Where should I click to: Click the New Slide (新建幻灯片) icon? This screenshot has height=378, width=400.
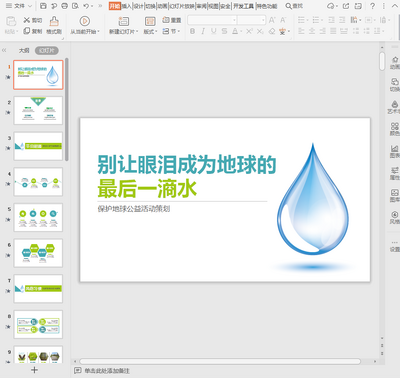123,21
